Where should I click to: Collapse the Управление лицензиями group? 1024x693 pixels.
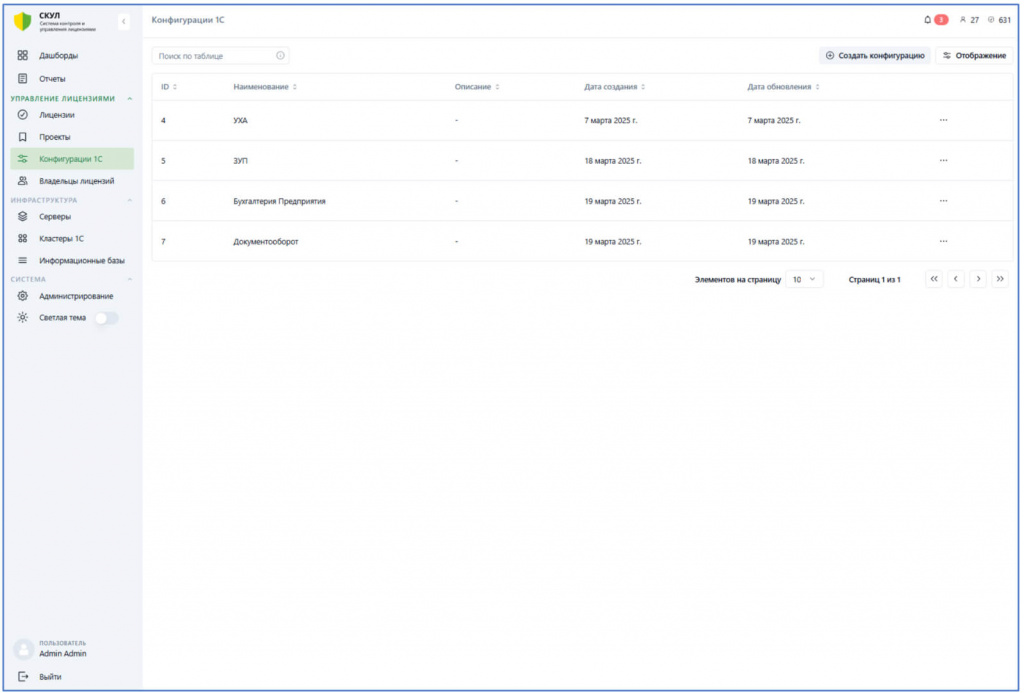click(129, 99)
